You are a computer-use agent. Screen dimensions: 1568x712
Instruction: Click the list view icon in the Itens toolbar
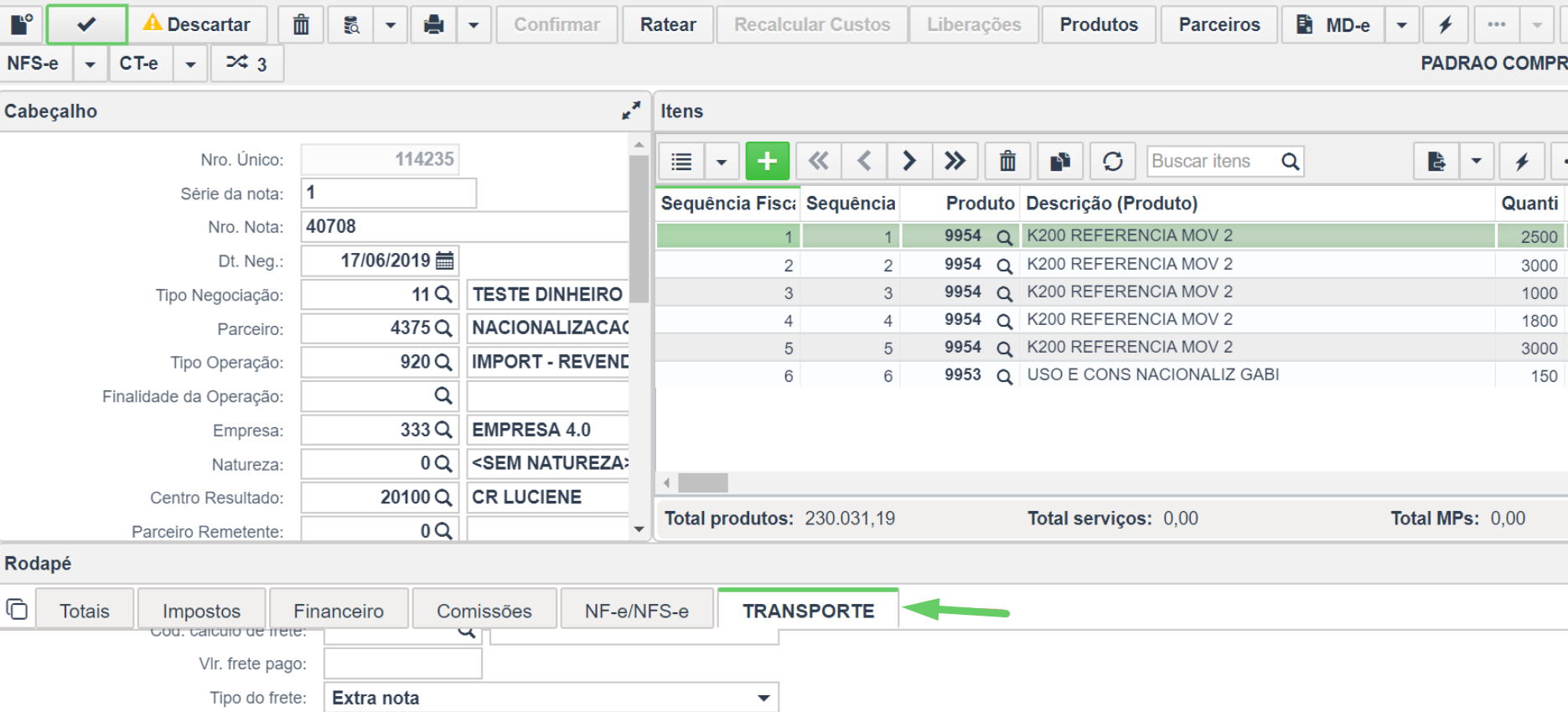coord(682,161)
